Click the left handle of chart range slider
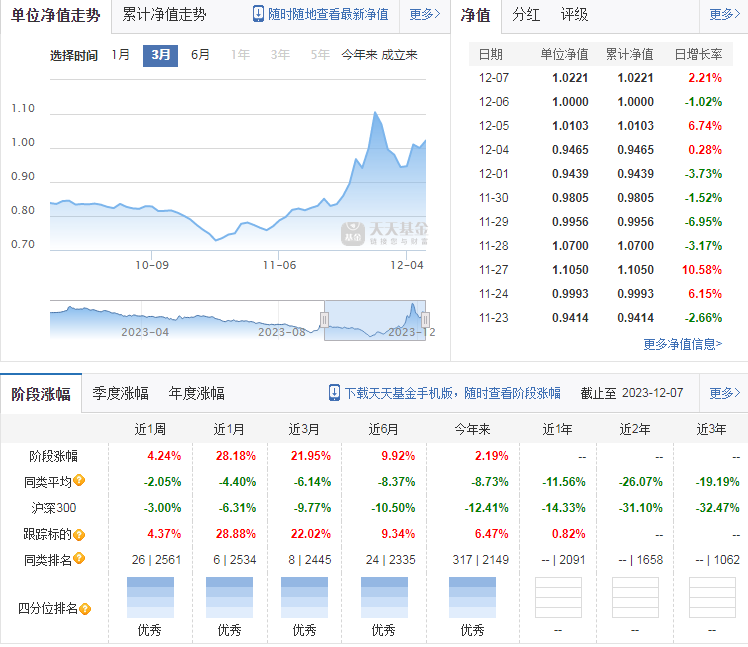The image size is (748, 647). point(324,319)
